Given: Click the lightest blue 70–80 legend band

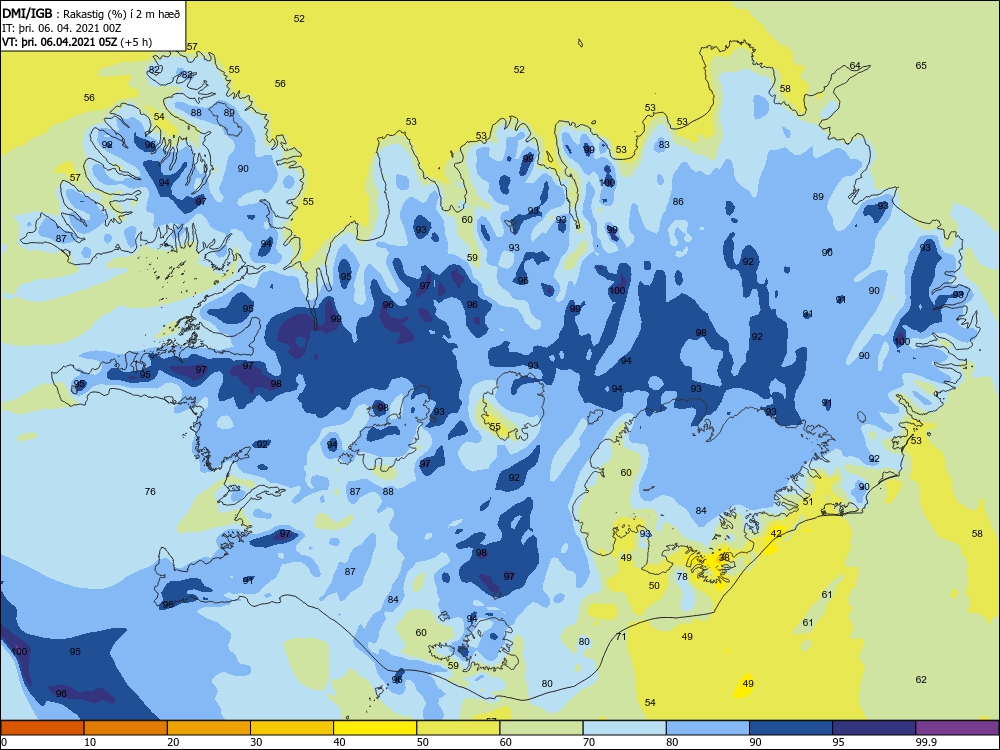Looking at the screenshot, I should tap(624, 728).
